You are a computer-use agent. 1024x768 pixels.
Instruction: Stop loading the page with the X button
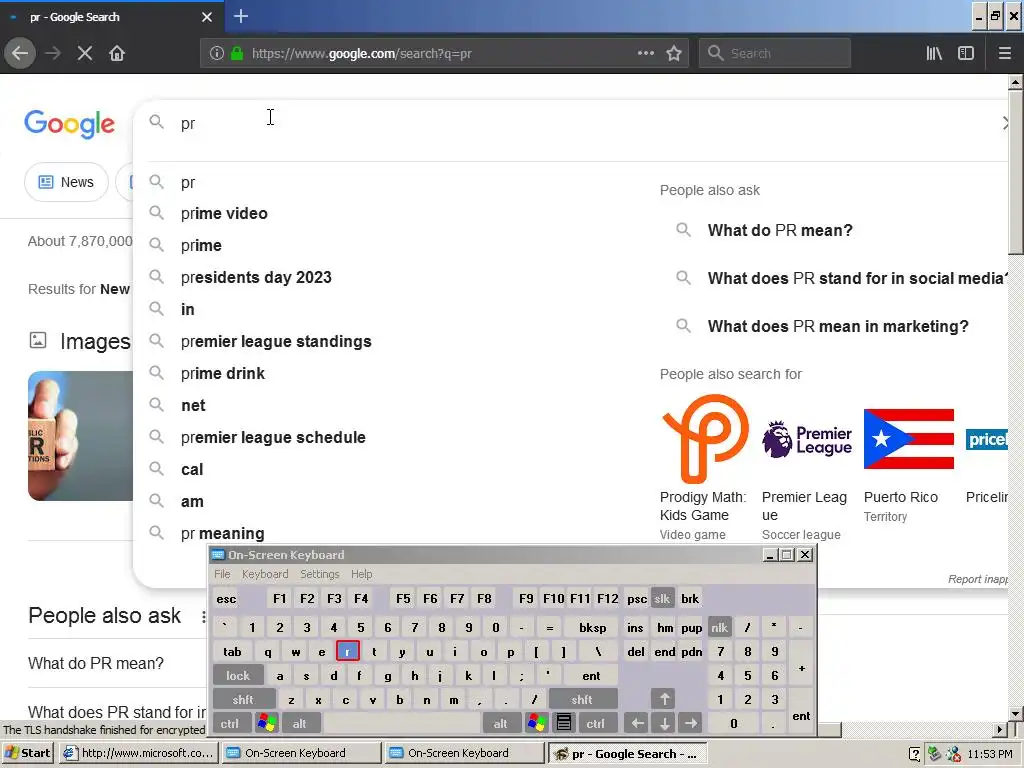click(x=85, y=53)
